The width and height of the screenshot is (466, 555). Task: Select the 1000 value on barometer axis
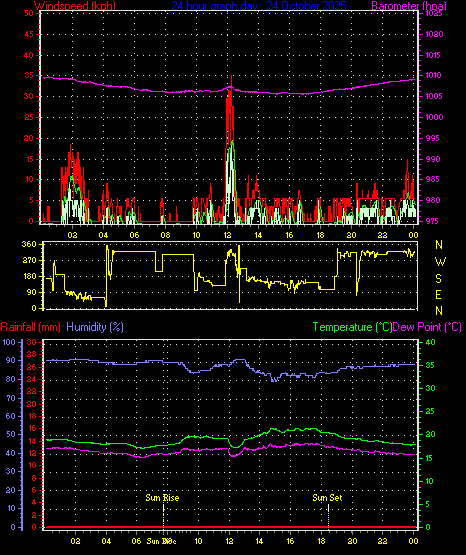point(434,117)
